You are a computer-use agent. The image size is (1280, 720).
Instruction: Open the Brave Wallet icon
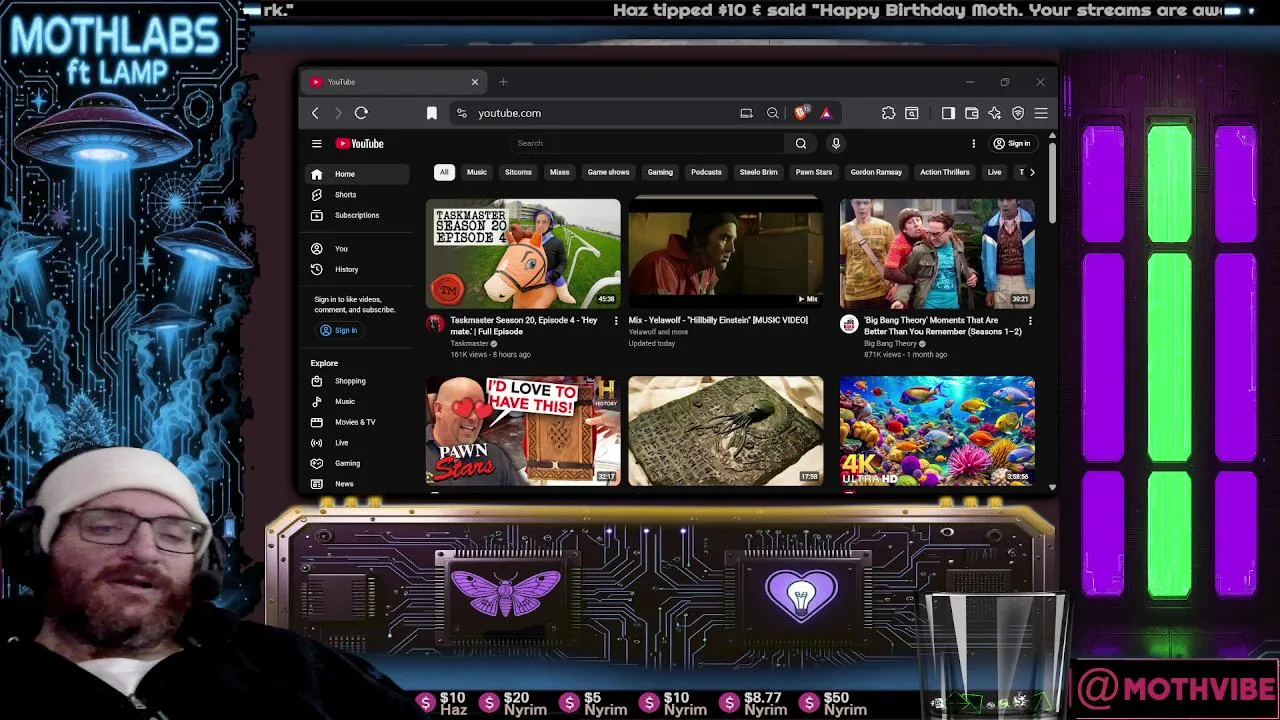(971, 113)
